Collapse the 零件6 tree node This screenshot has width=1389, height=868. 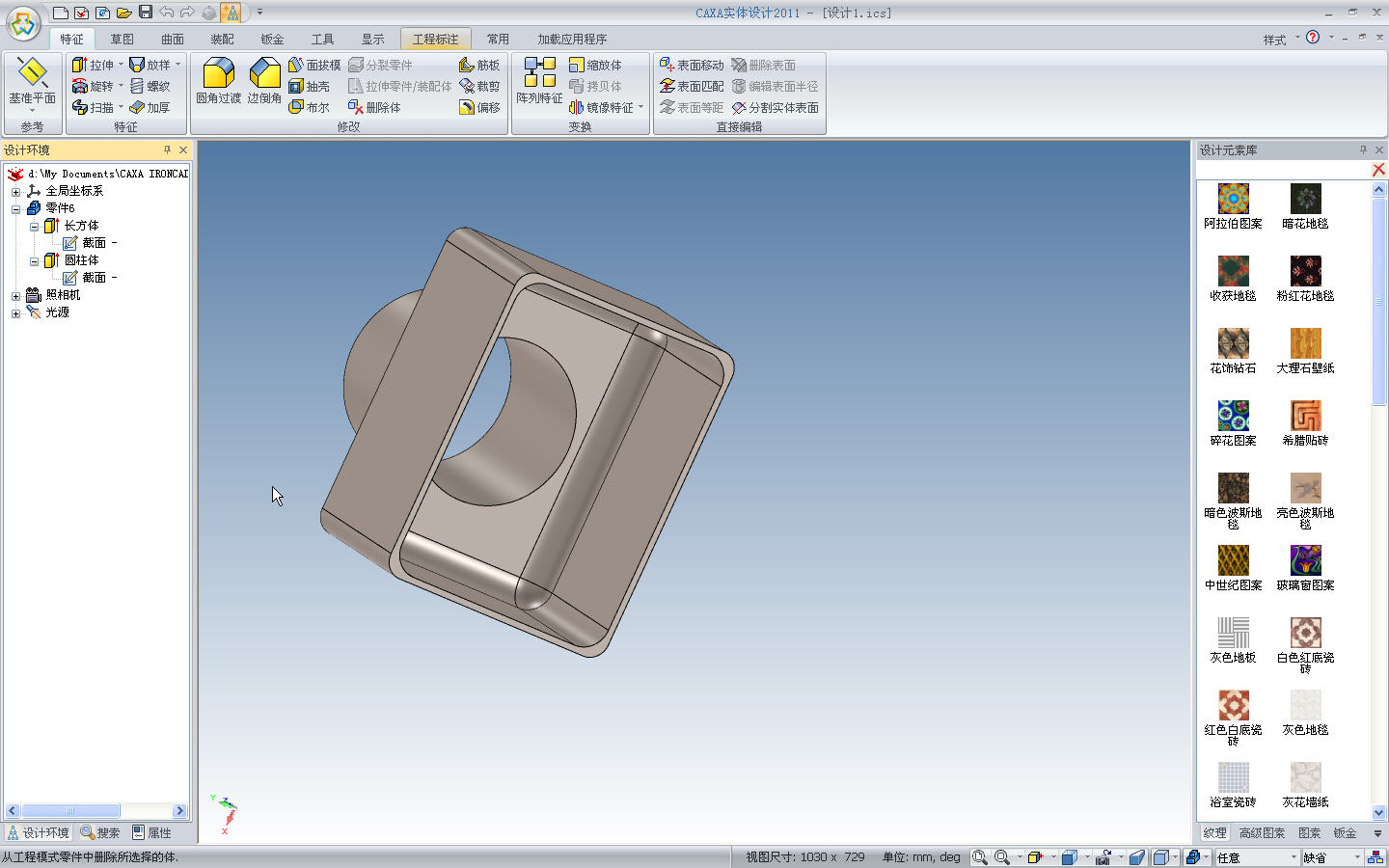pos(15,208)
